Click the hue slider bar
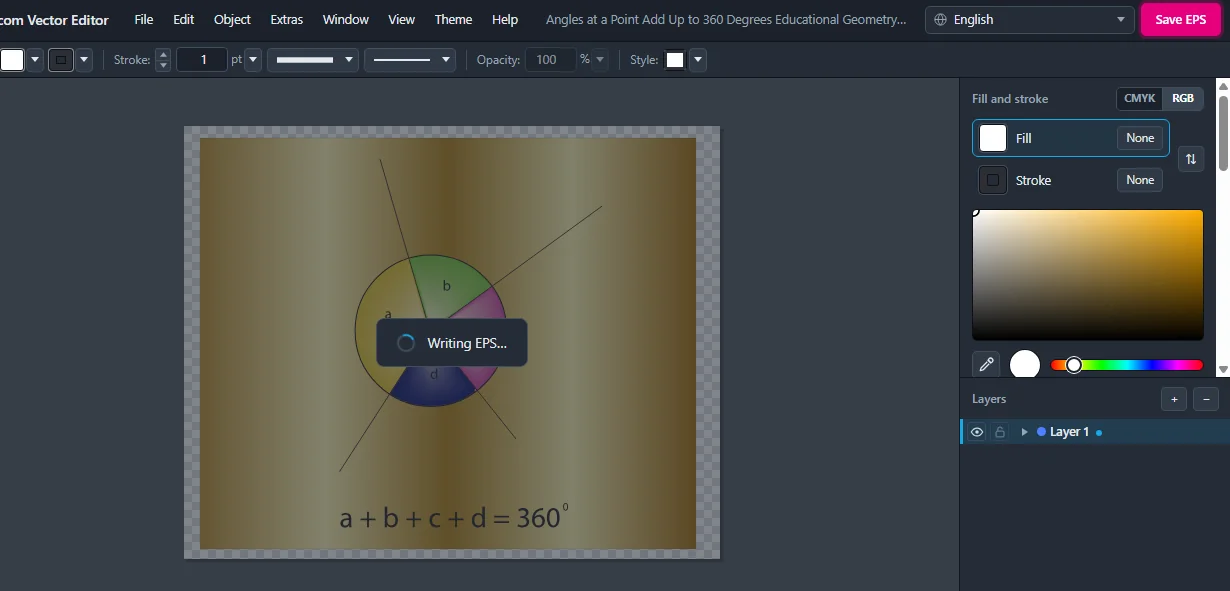This screenshot has height=591, width=1230. [x=1127, y=365]
